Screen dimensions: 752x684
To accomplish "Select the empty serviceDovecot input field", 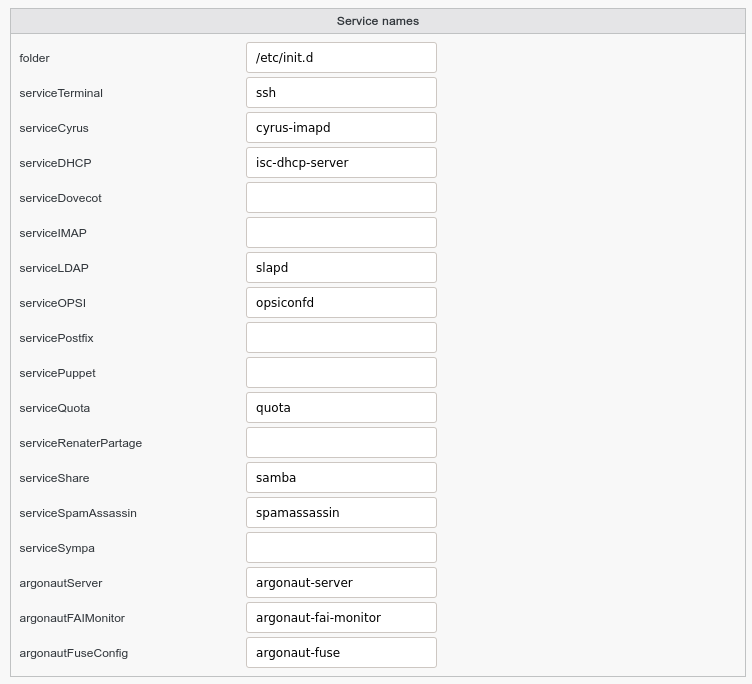I will pos(341,198).
